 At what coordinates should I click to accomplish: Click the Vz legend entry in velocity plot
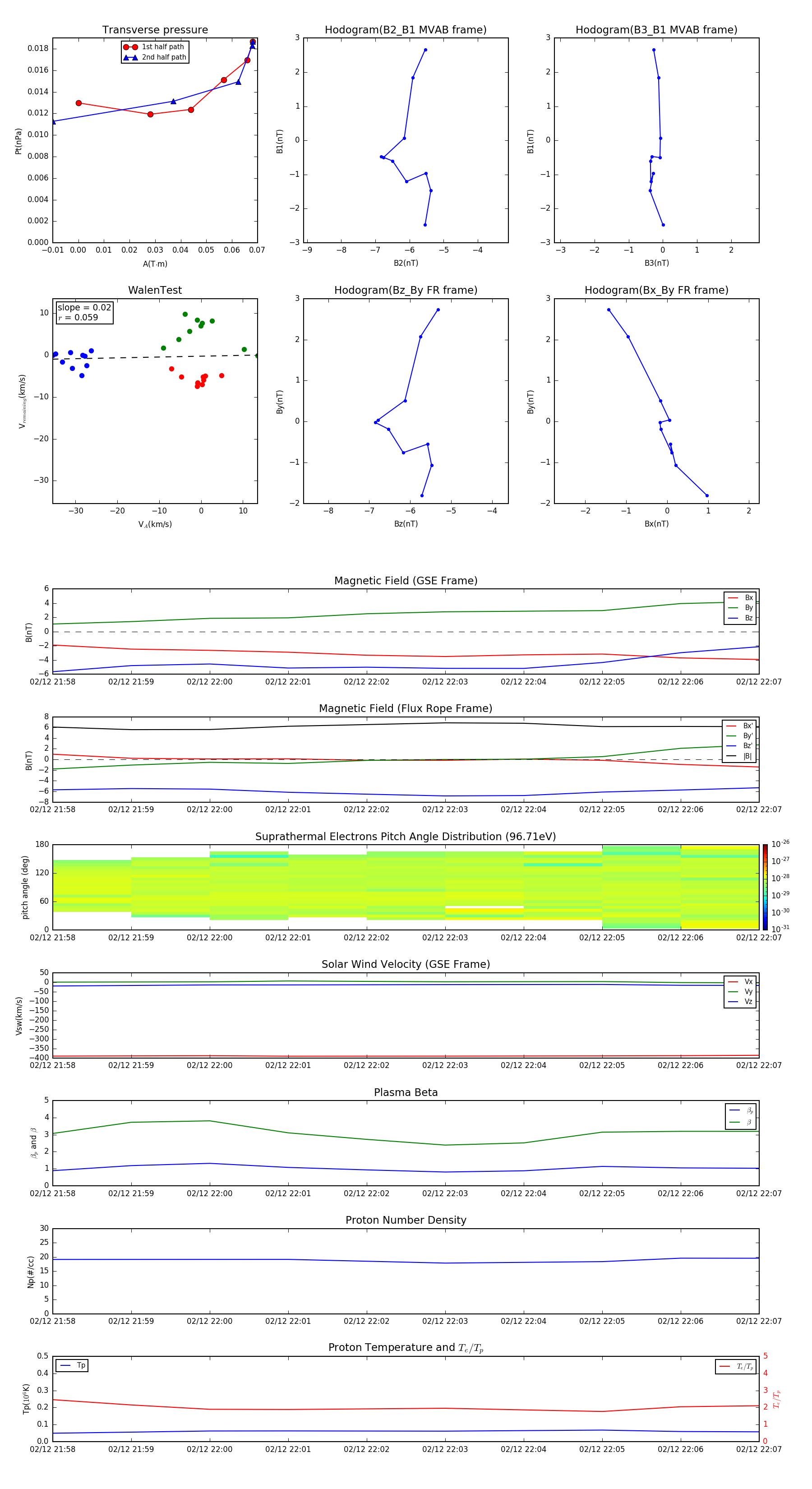[x=740, y=1002]
